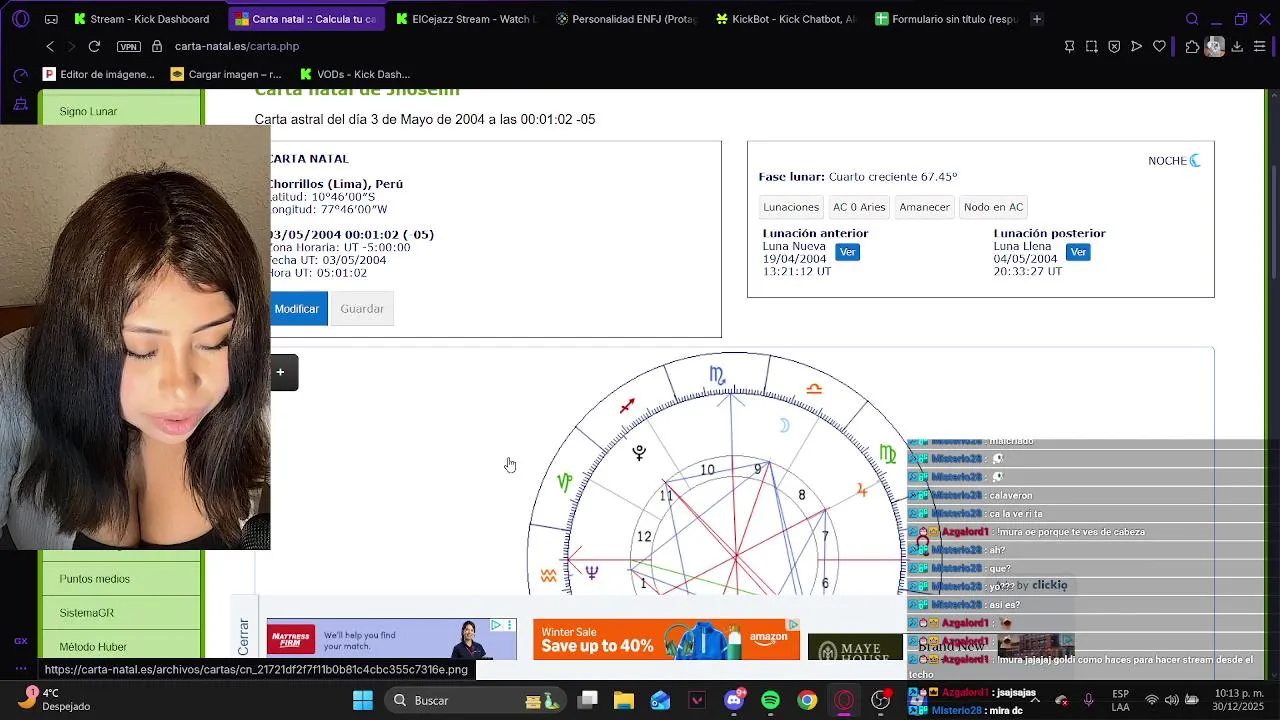This screenshot has width=1280, height=720.
Task: Click the address bar URL carta-natal.es/carta.php
Action: (237, 46)
